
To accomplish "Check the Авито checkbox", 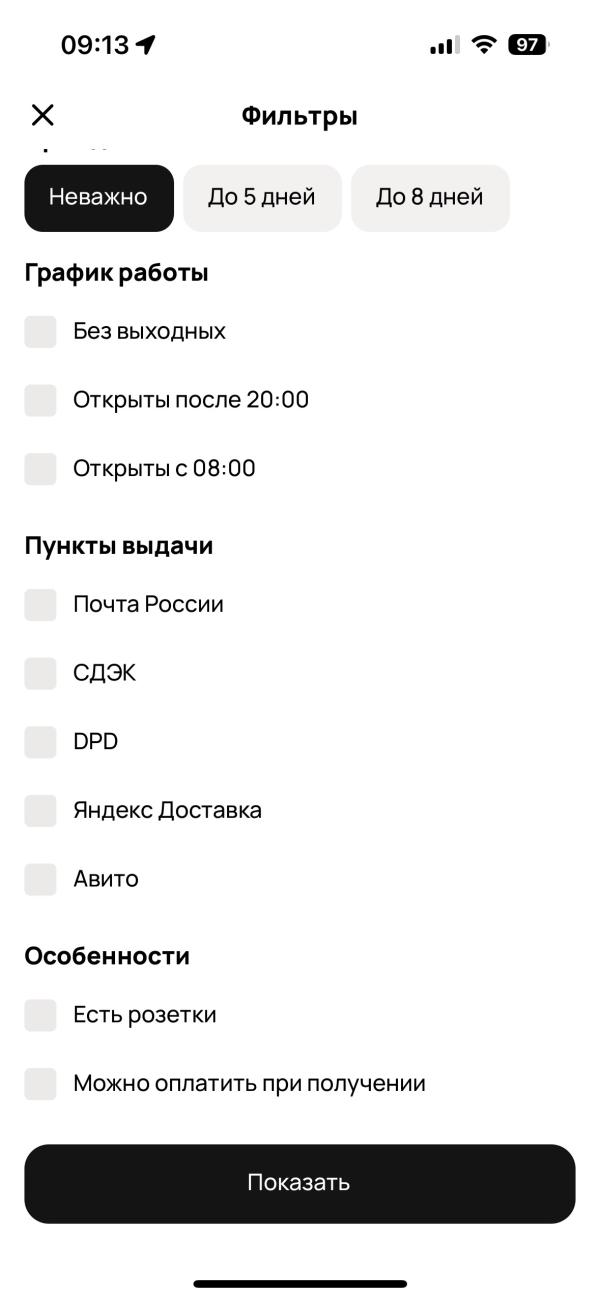I will point(39,878).
